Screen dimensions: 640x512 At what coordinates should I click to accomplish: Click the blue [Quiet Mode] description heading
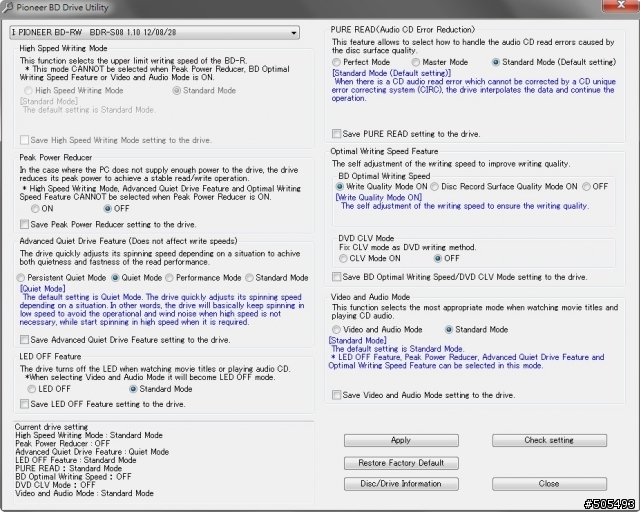tap(43, 289)
